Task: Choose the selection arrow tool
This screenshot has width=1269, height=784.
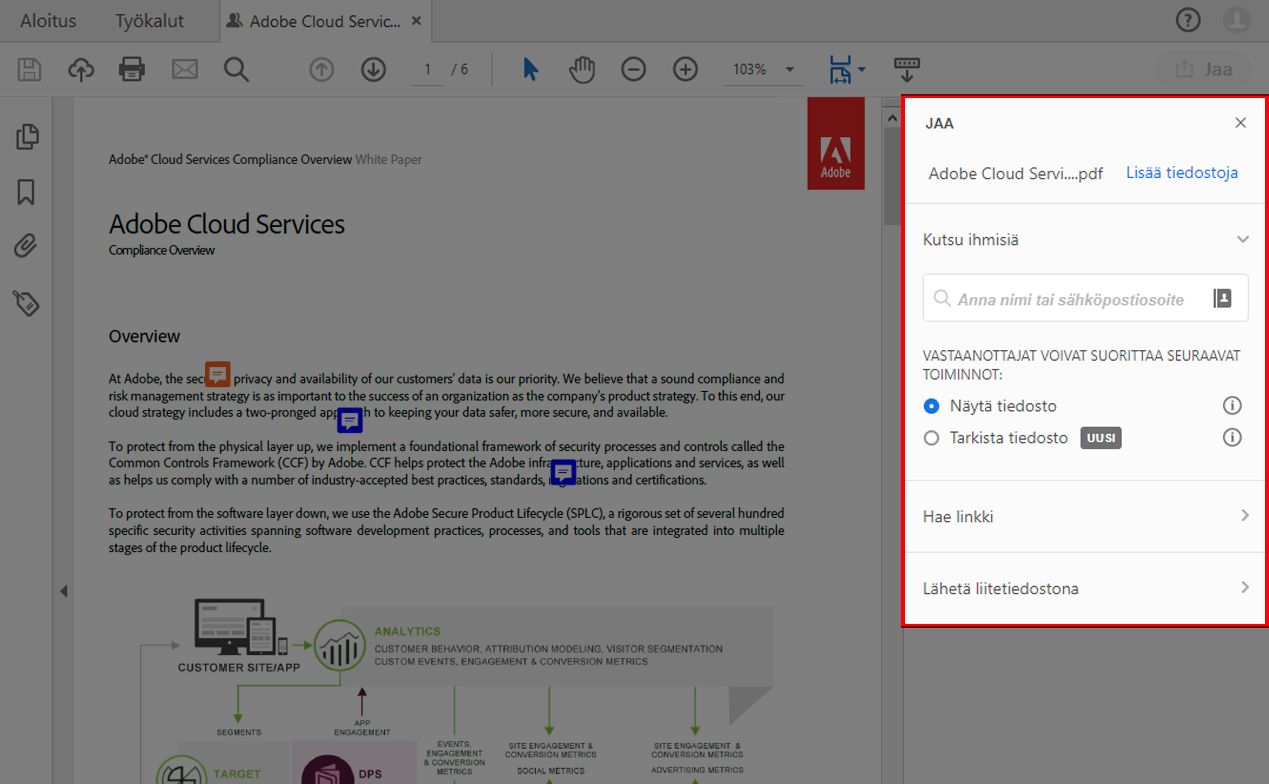Action: 531,69
